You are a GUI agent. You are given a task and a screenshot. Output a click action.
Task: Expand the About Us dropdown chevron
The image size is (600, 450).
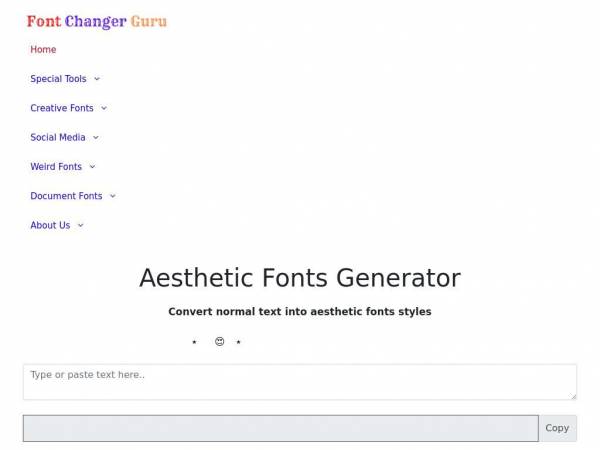tap(80, 225)
